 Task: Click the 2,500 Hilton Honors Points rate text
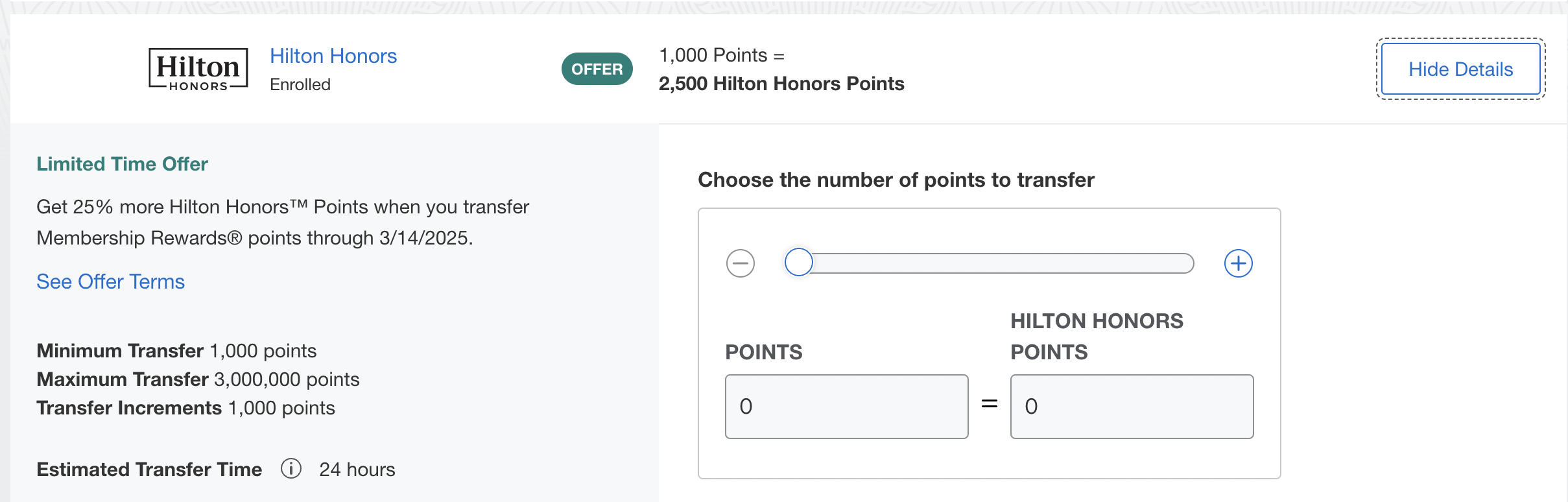click(x=781, y=84)
